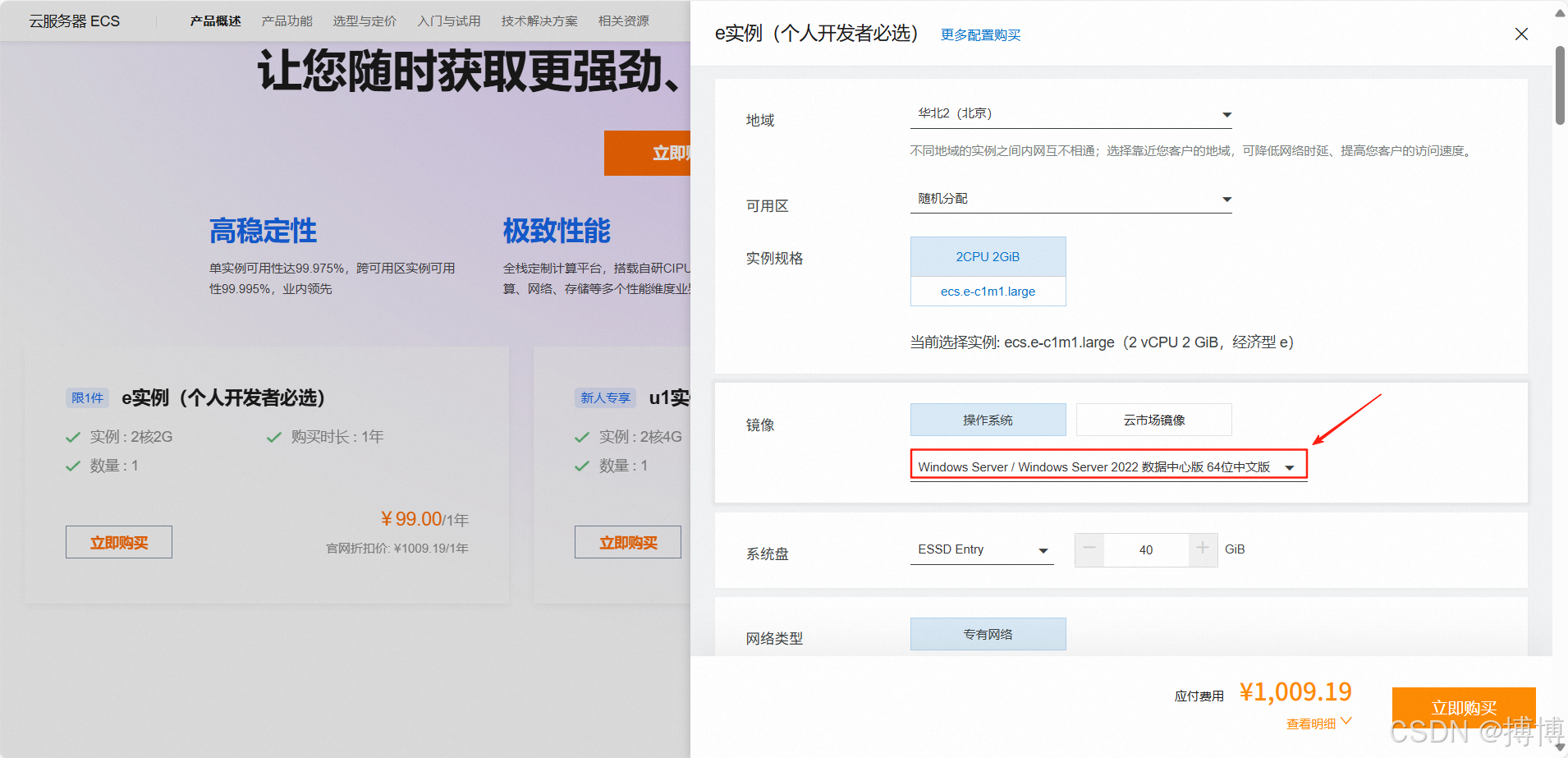This screenshot has height=758, width=1568.
Task: Select the 操作系统 image source option
Action: coord(988,420)
